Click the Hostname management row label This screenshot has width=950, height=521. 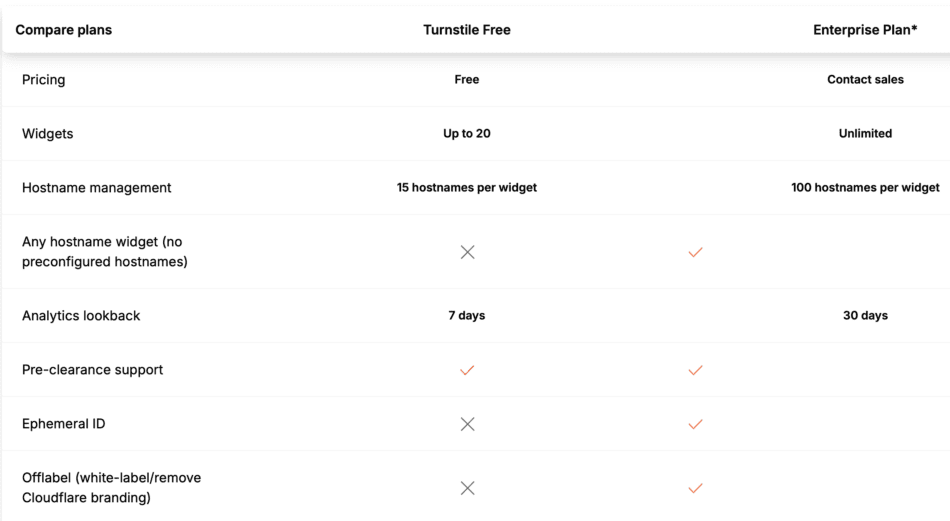[x=97, y=188]
